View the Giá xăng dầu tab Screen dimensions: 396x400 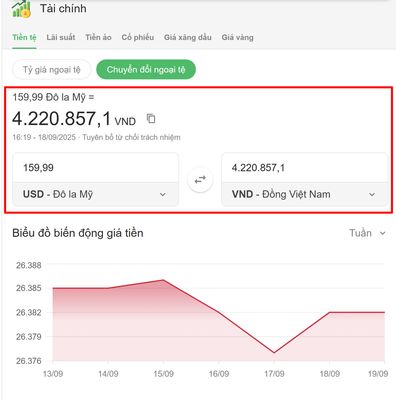(x=188, y=37)
